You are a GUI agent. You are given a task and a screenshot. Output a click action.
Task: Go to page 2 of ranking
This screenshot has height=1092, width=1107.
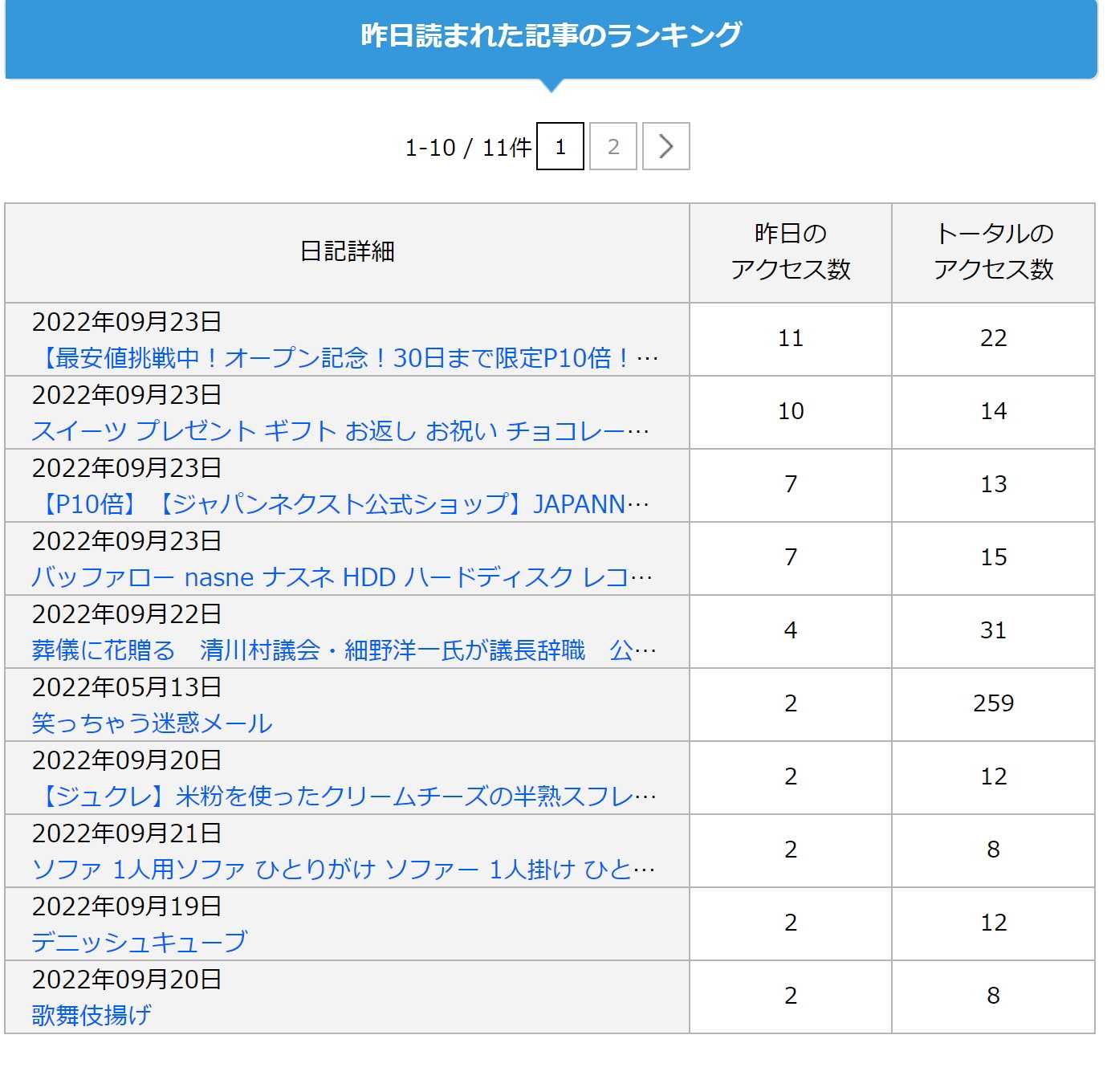(613, 146)
